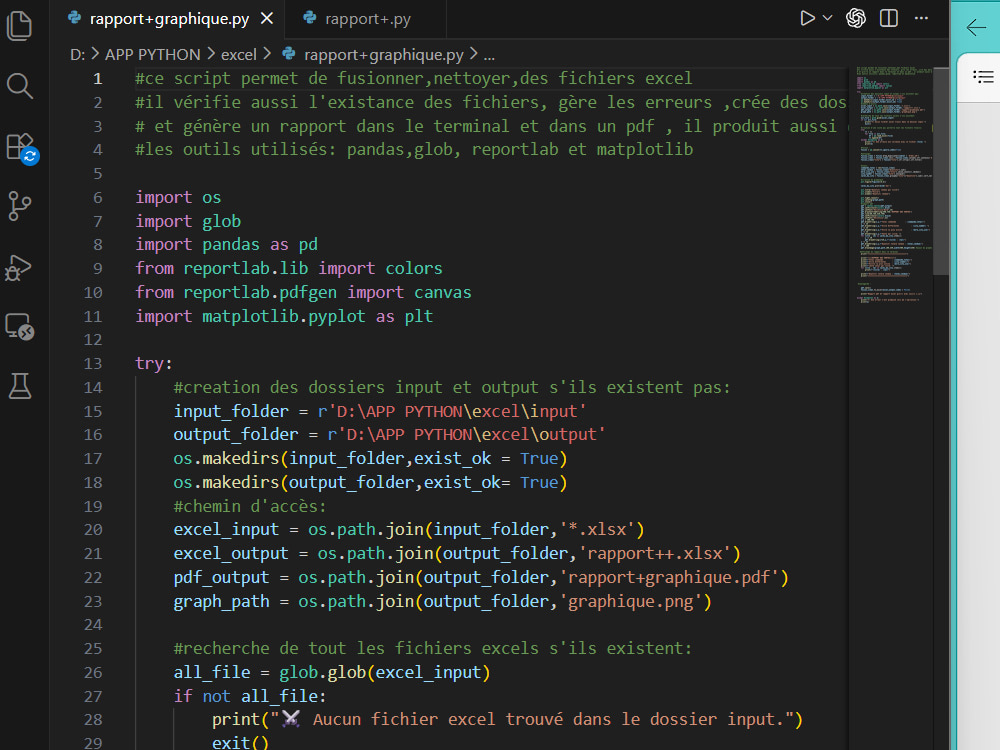
Task: Click 'all_file' variable on line 26
Action: click(x=212, y=673)
